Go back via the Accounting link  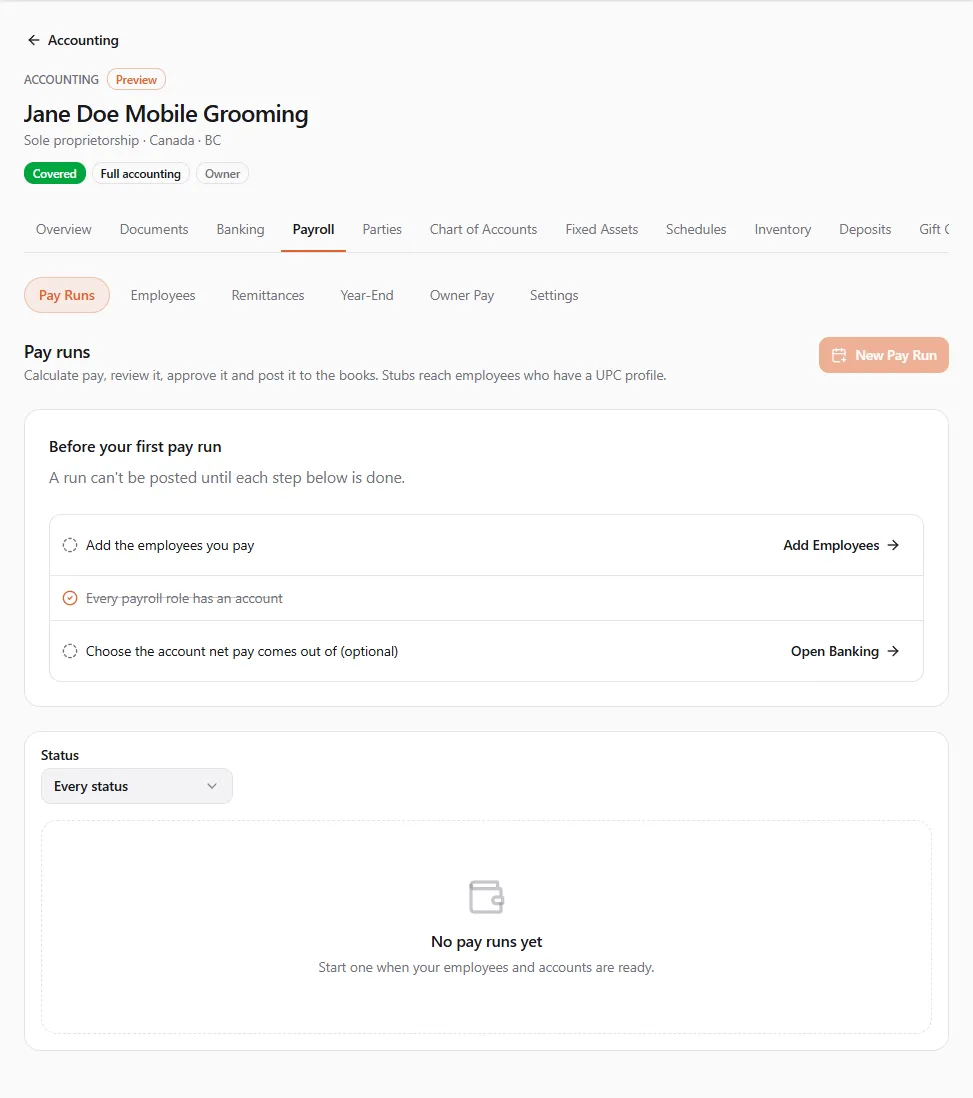pyautogui.click(x=73, y=41)
